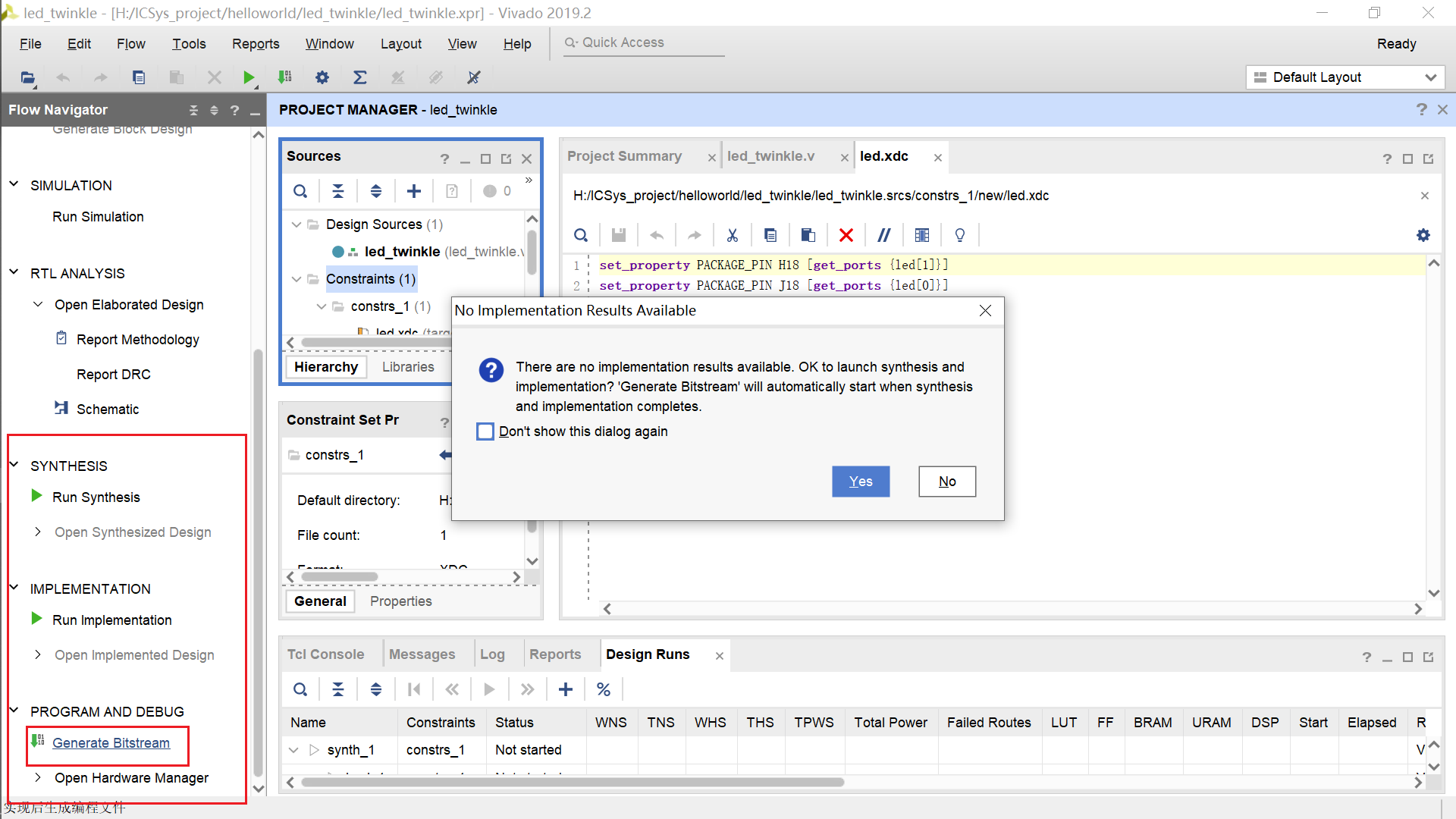Click the search icon in Sources panel
This screenshot has height=819, width=1456.
tap(300, 191)
